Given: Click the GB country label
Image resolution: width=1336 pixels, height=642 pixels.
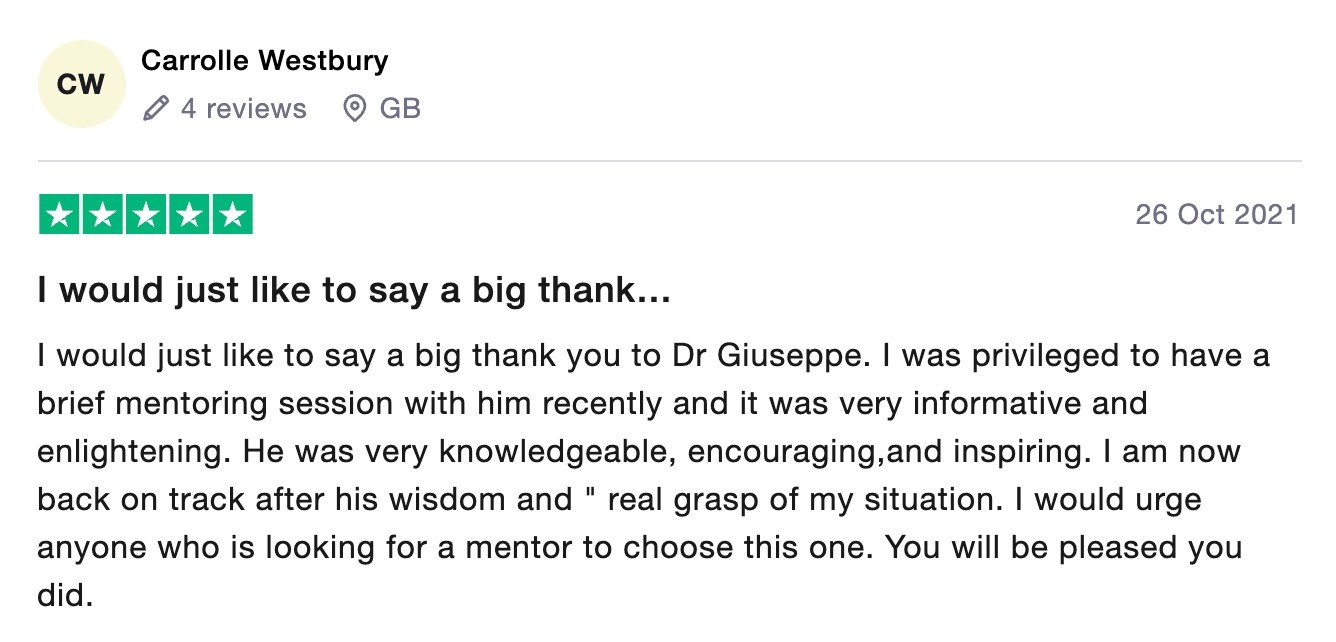Looking at the screenshot, I should 400,108.
